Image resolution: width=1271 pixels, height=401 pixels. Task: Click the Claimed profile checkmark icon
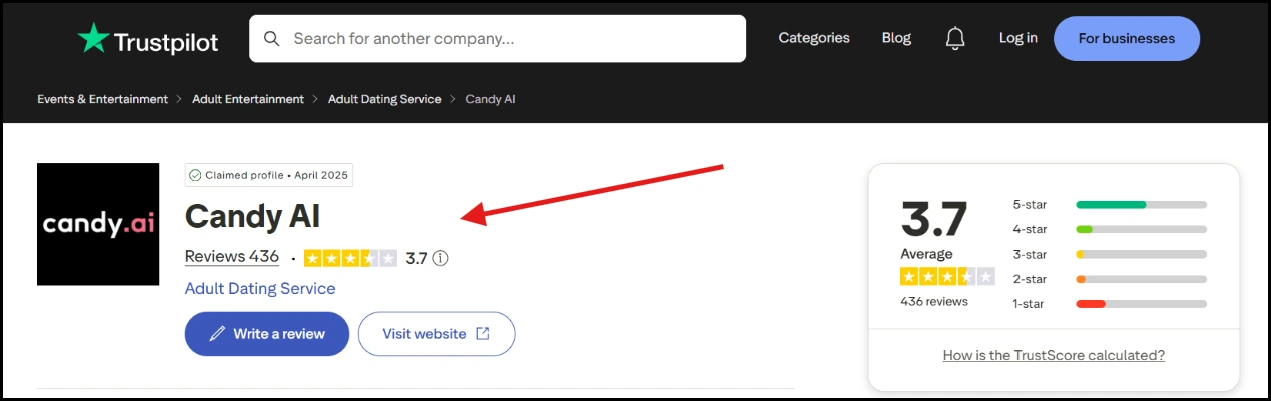pos(196,175)
